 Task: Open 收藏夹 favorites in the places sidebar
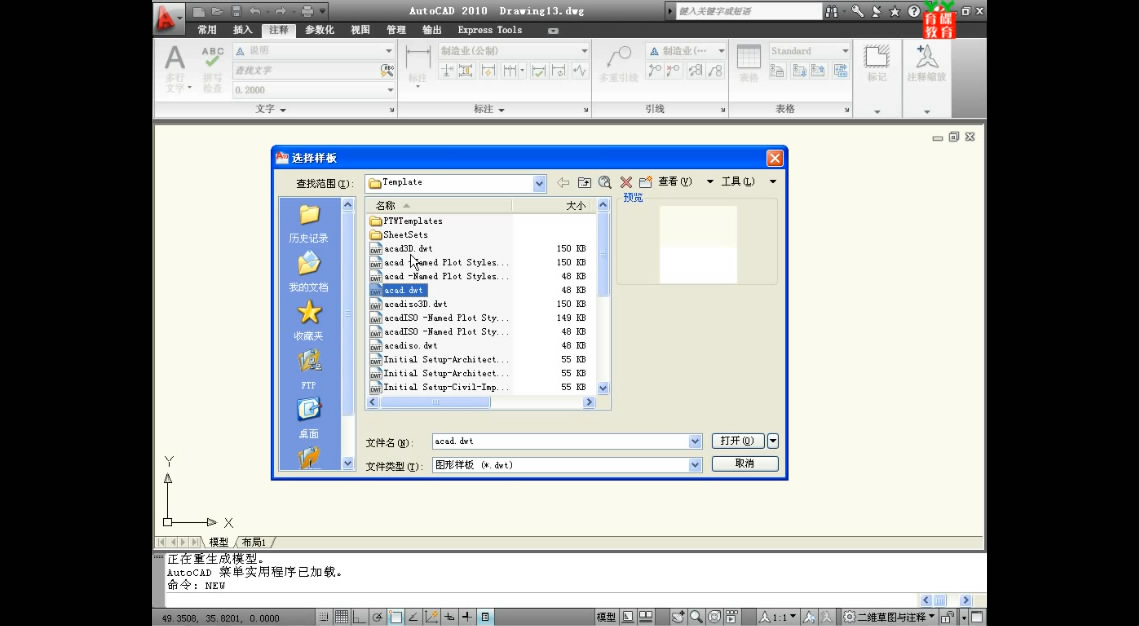[309, 320]
